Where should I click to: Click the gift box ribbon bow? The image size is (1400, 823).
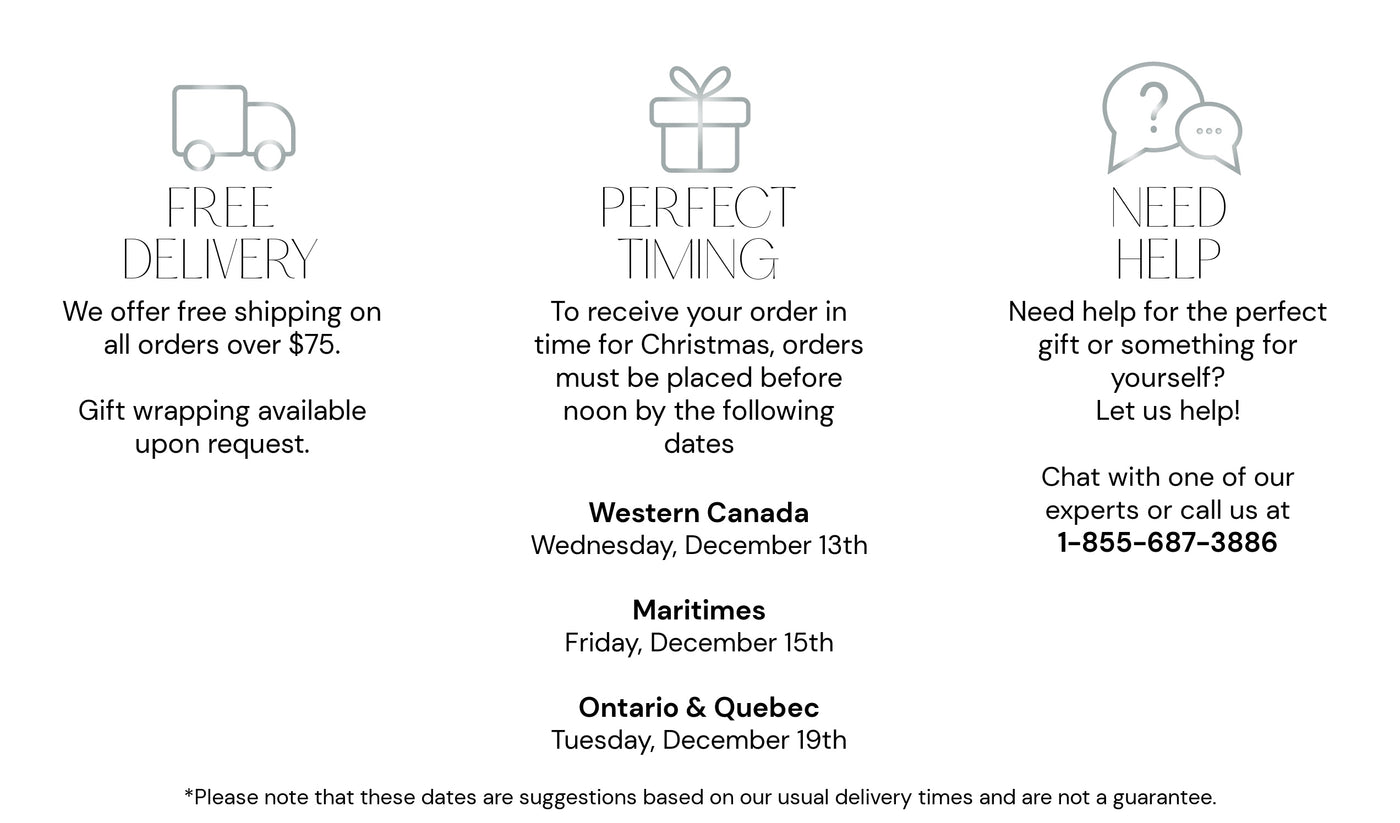click(699, 82)
